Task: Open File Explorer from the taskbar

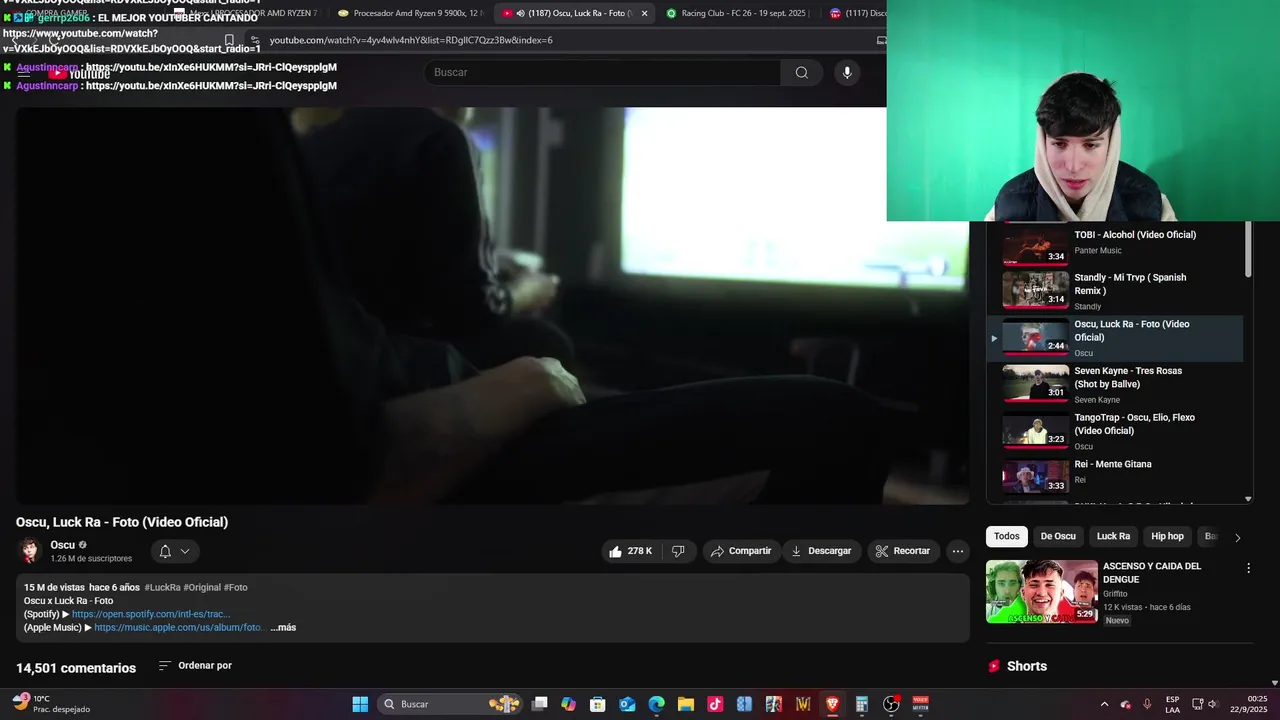Action: 686,704
